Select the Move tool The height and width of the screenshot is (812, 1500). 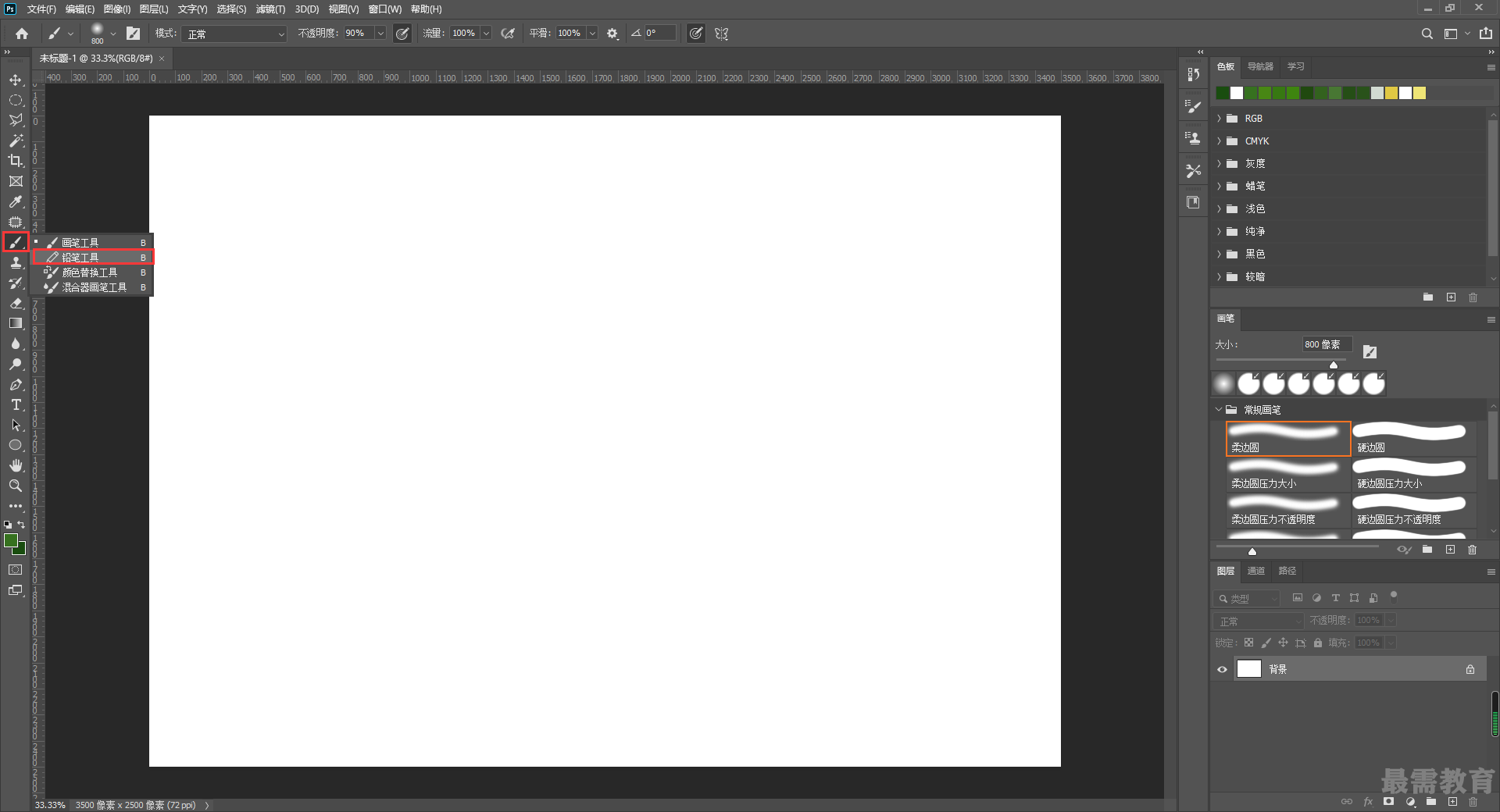click(16, 80)
